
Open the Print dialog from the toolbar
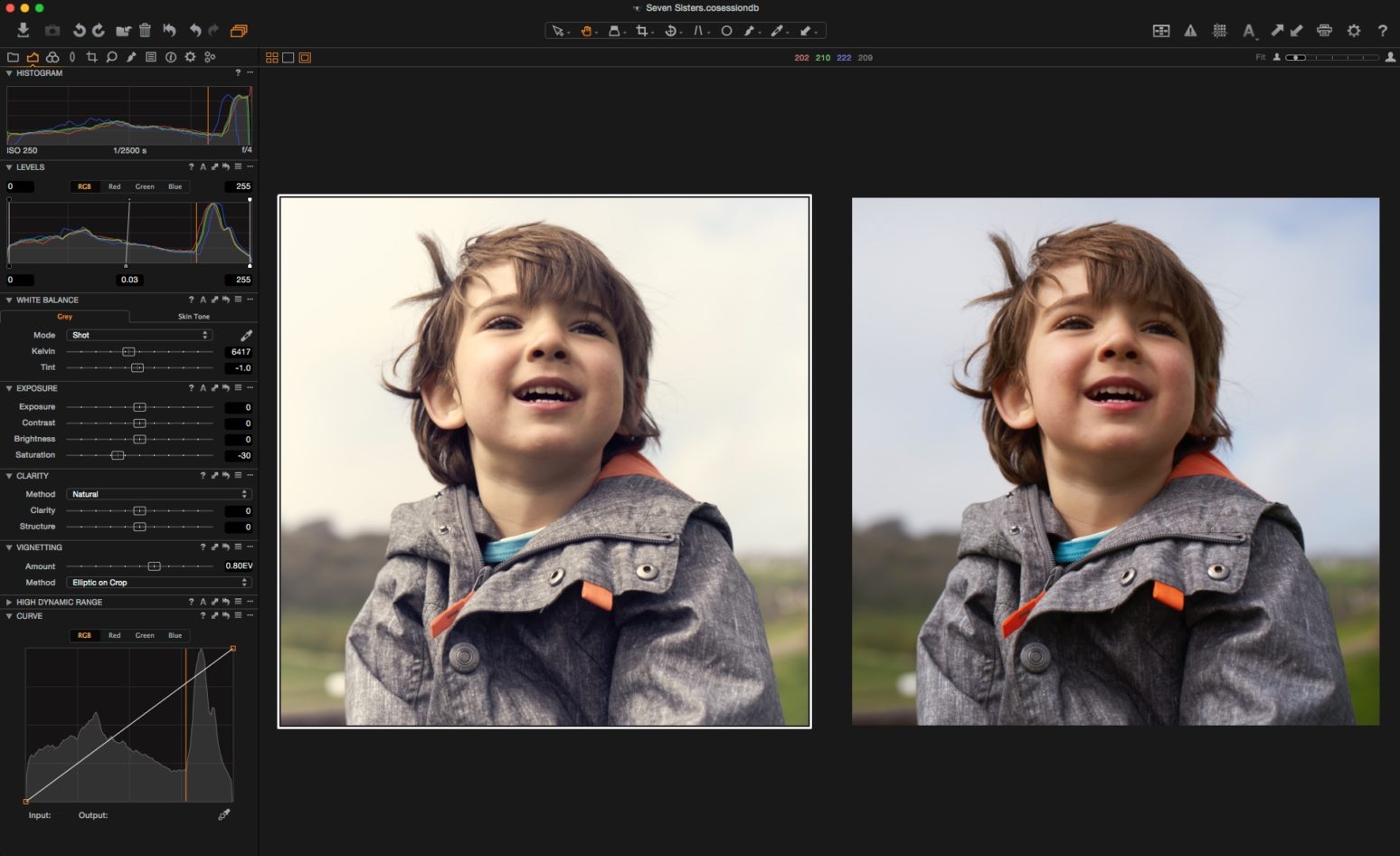(1325, 30)
